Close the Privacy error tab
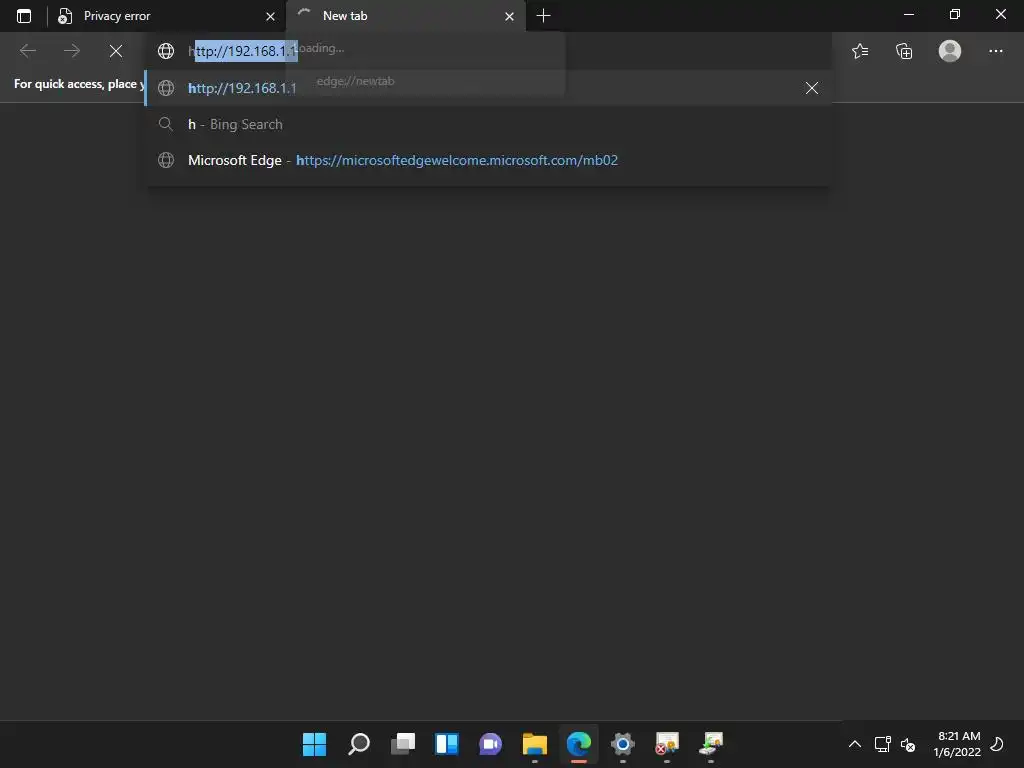 (270, 16)
